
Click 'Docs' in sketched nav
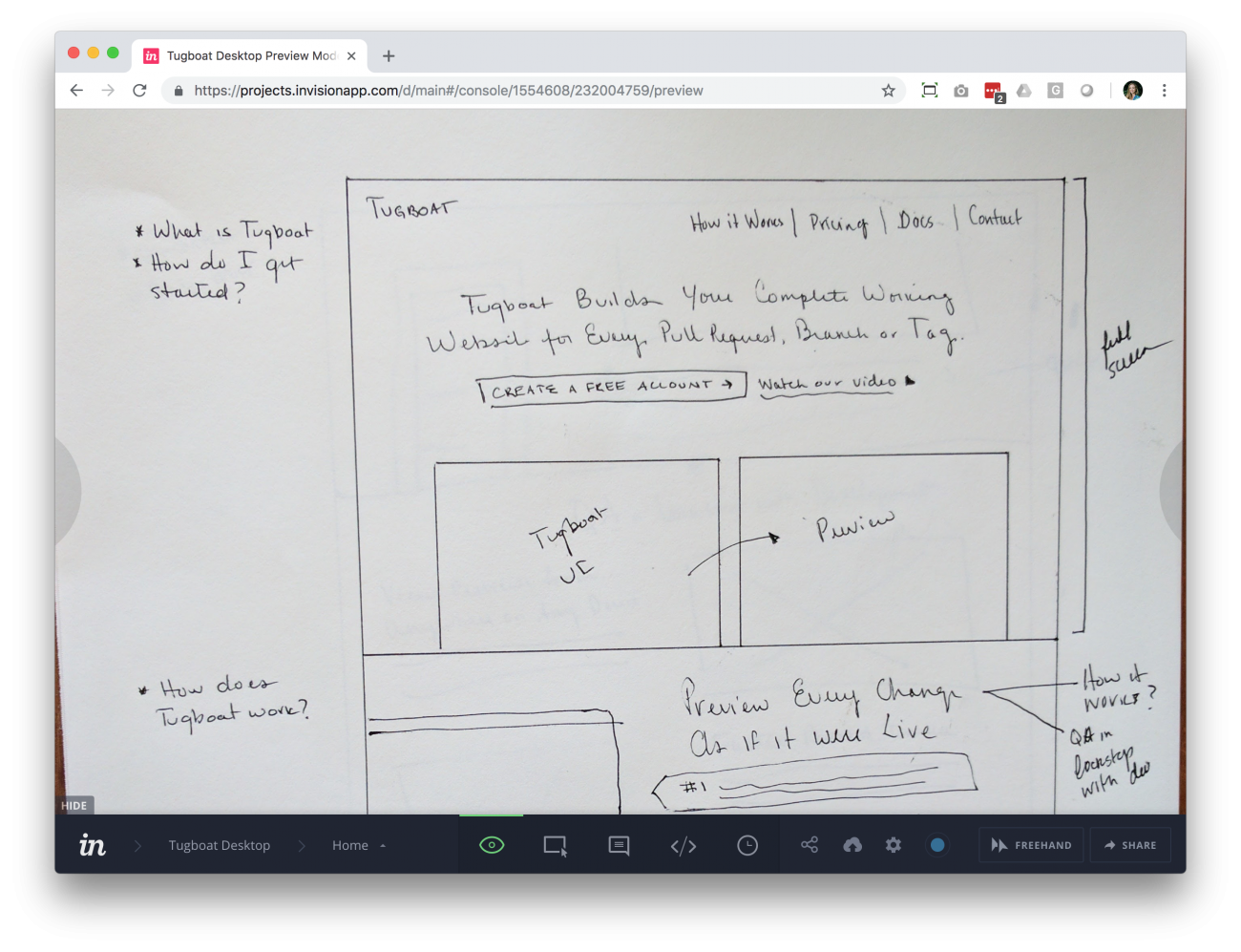[x=915, y=221]
